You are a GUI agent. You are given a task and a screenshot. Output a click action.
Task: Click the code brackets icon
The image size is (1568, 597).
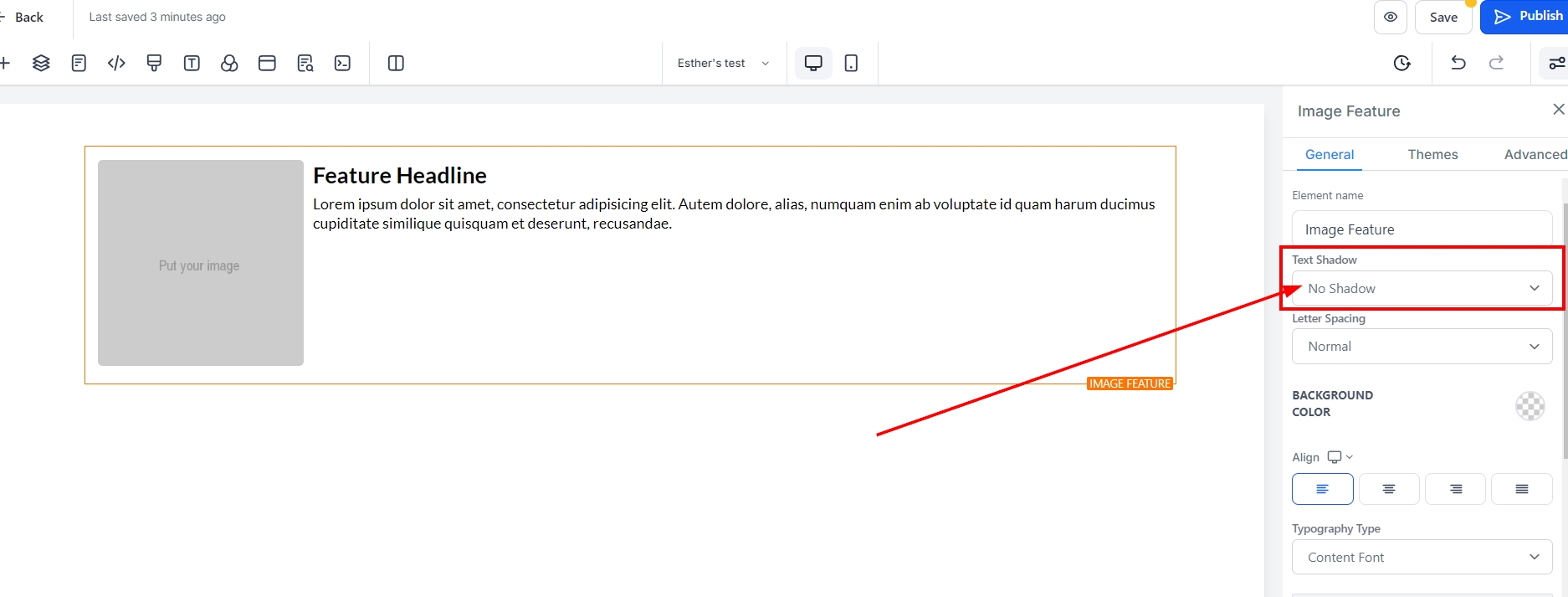coord(116,63)
